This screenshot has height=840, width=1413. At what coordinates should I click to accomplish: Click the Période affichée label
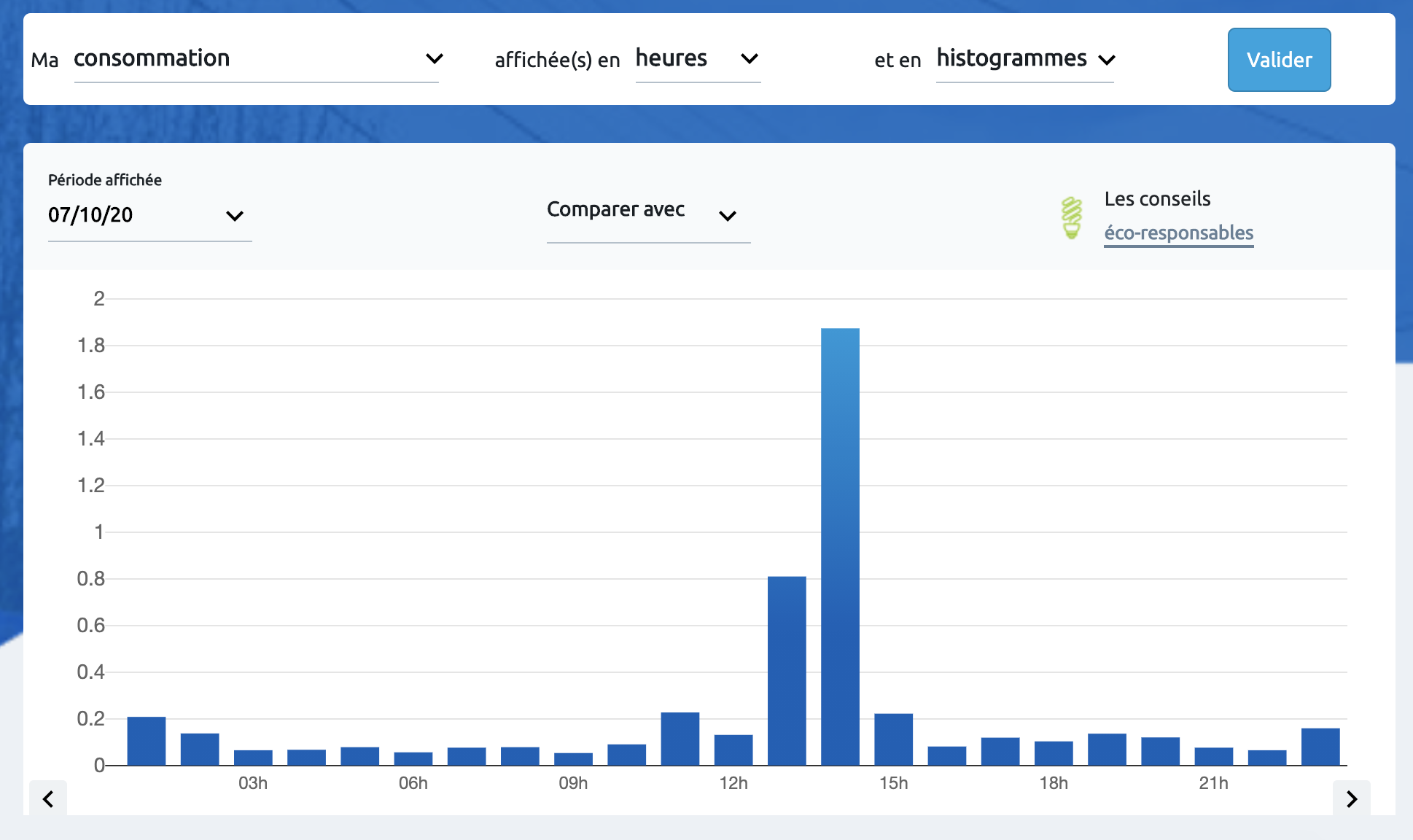(x=105, y=180)
